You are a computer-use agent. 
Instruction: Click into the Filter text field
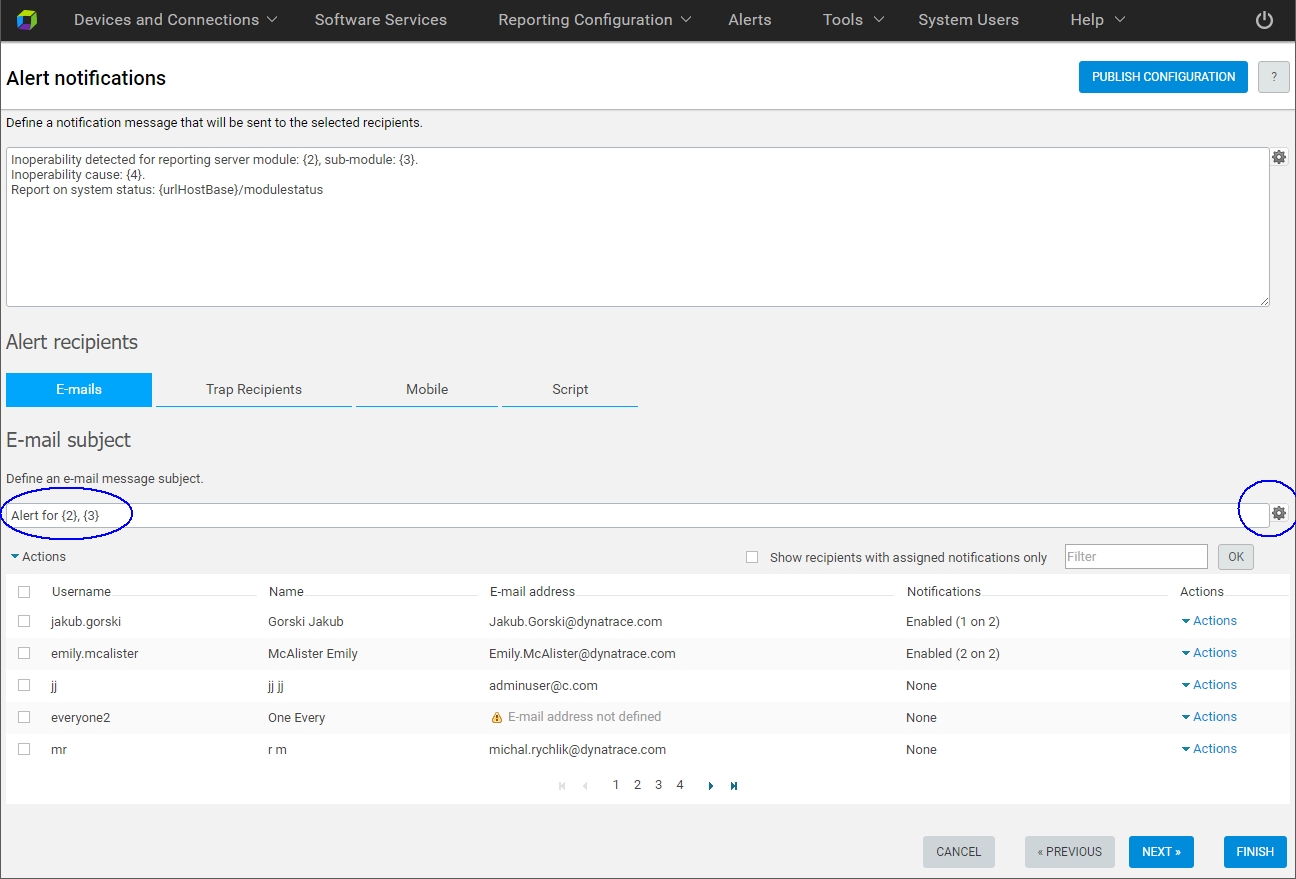[x=1136, y=557]
